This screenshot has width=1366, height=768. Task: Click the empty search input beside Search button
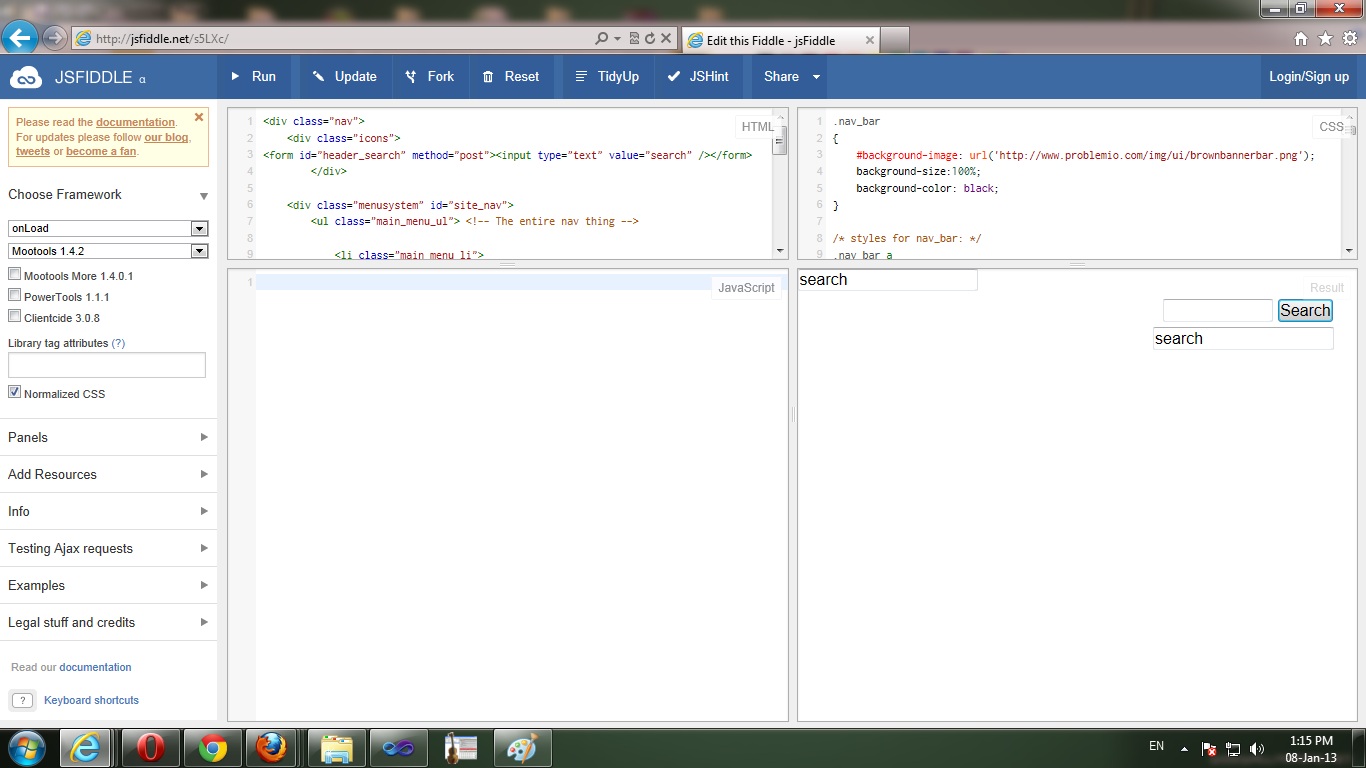(1217, 310)
